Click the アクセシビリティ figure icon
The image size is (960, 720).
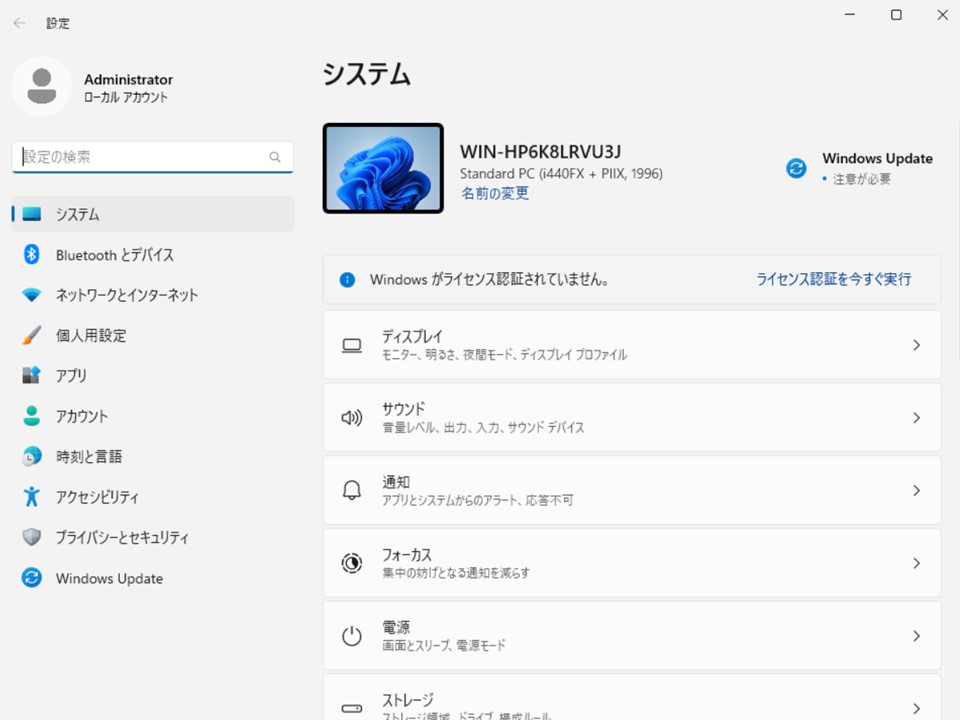pyautogui.click(x=32, y=497)
